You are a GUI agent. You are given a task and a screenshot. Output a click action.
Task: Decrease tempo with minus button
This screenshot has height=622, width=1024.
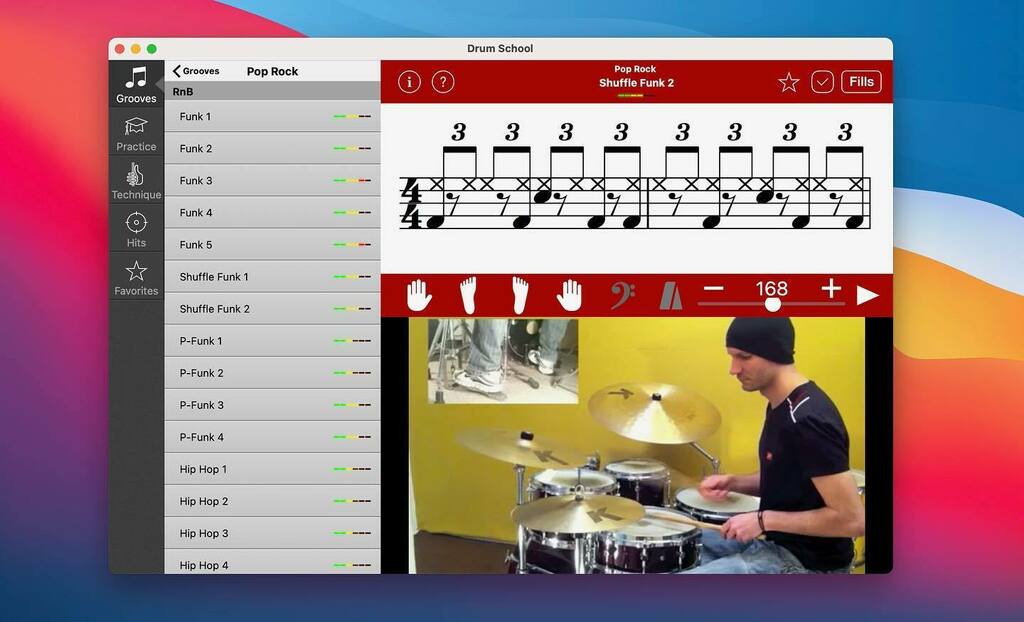pyautogui.click(x=714, y=288)
